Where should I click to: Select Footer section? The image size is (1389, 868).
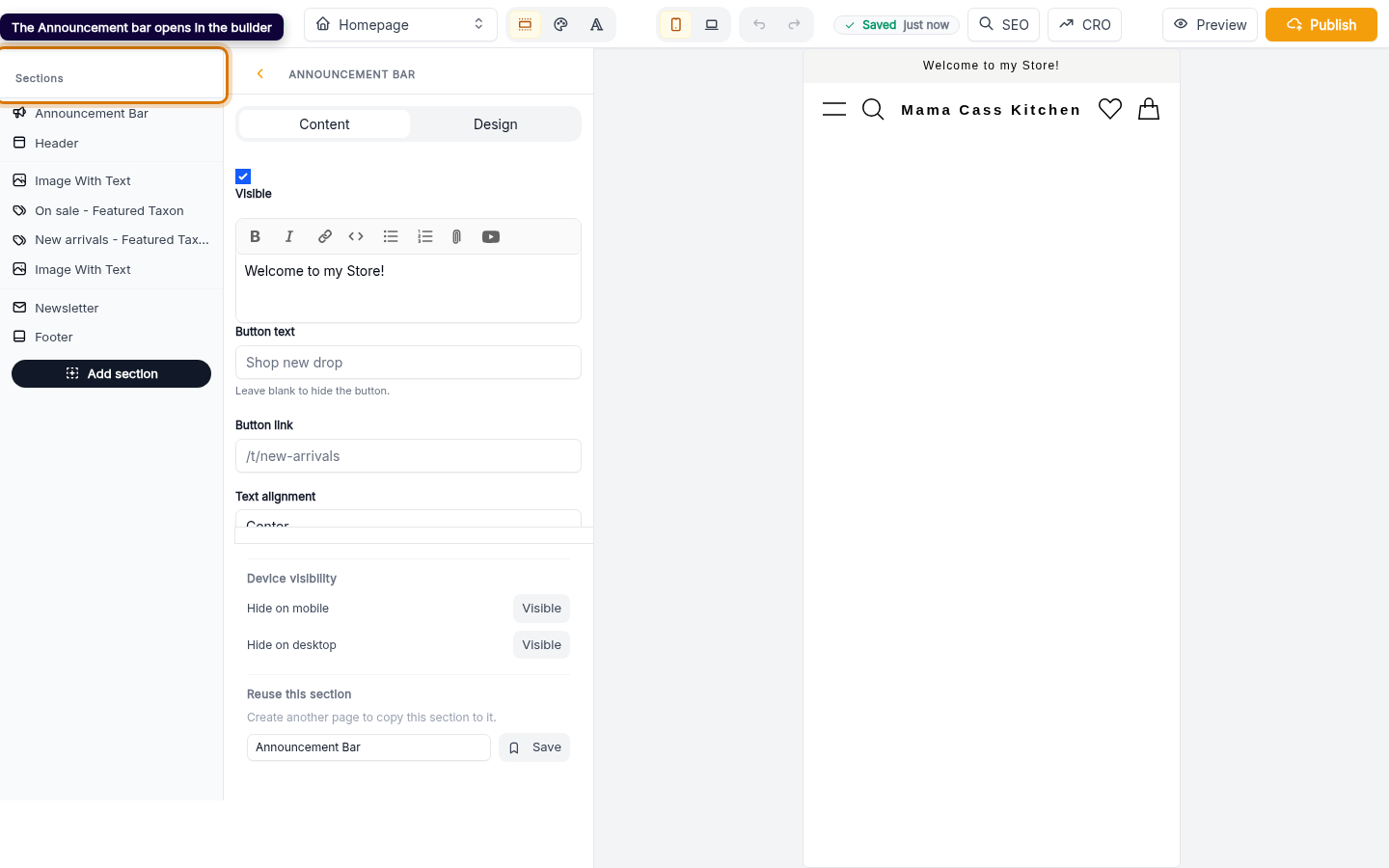click(111, 337)
